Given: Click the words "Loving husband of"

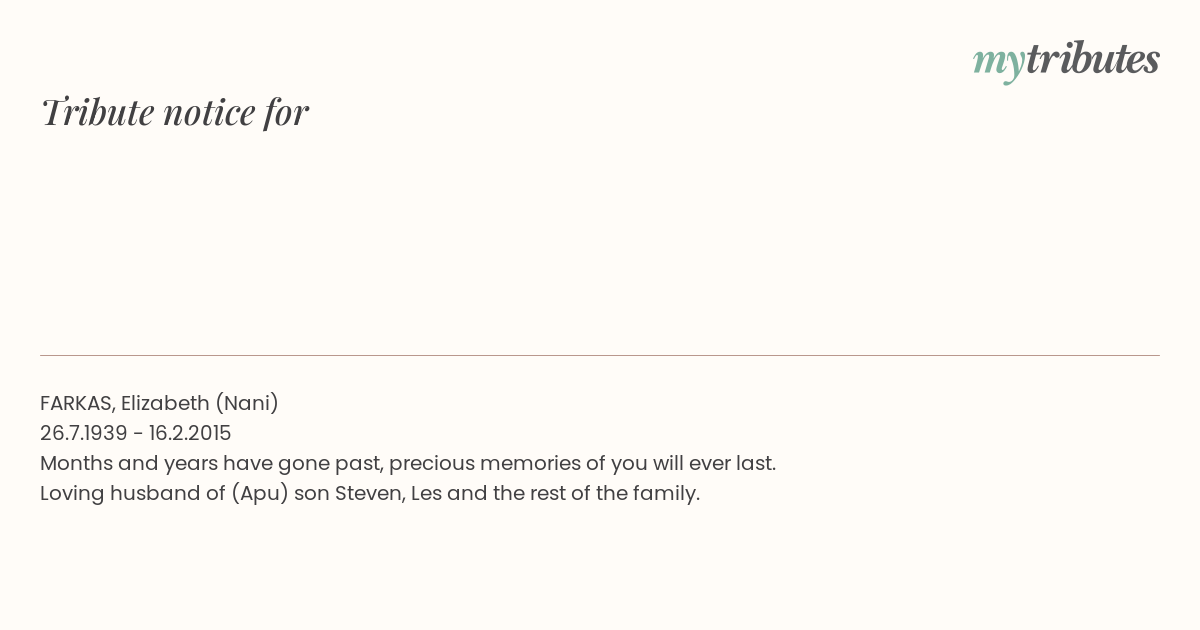Looking at the screenshot, I should pyautogui.click(x=132, y=493).
